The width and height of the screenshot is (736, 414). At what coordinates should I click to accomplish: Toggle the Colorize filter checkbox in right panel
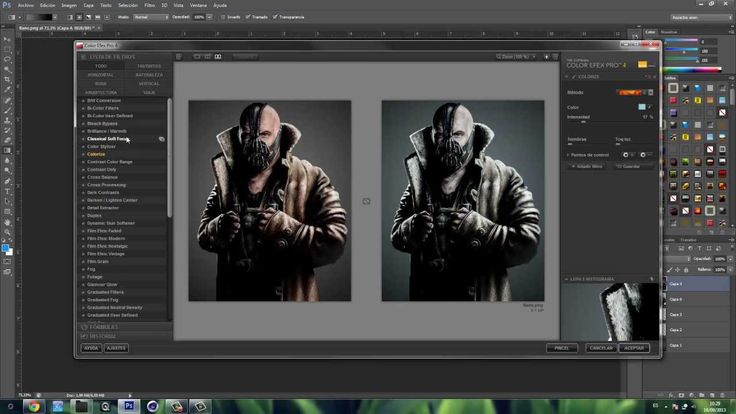coord(574,77)
